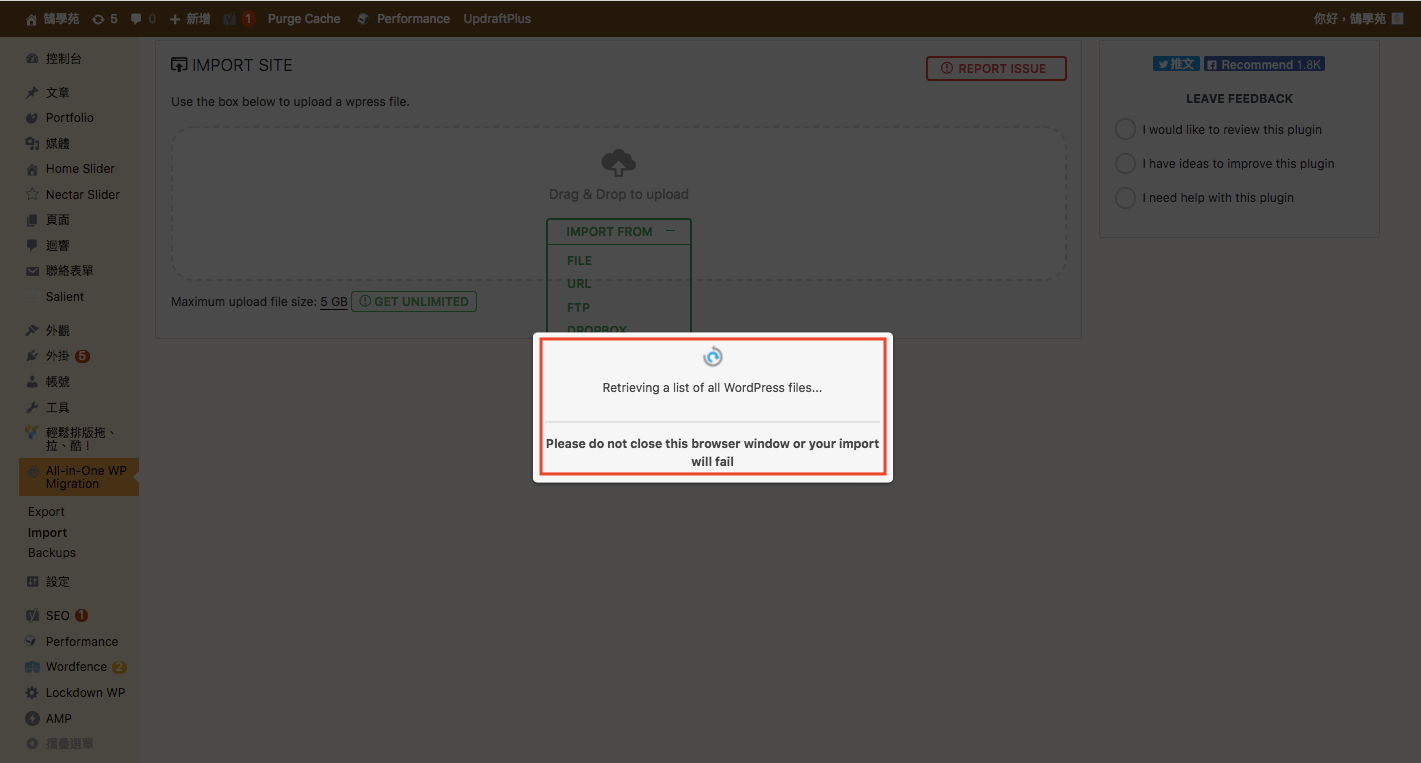Open the 控制台 dashboard icon
Image resolution: width=1421 pixels, height=763 pixels.
(32, 59)
